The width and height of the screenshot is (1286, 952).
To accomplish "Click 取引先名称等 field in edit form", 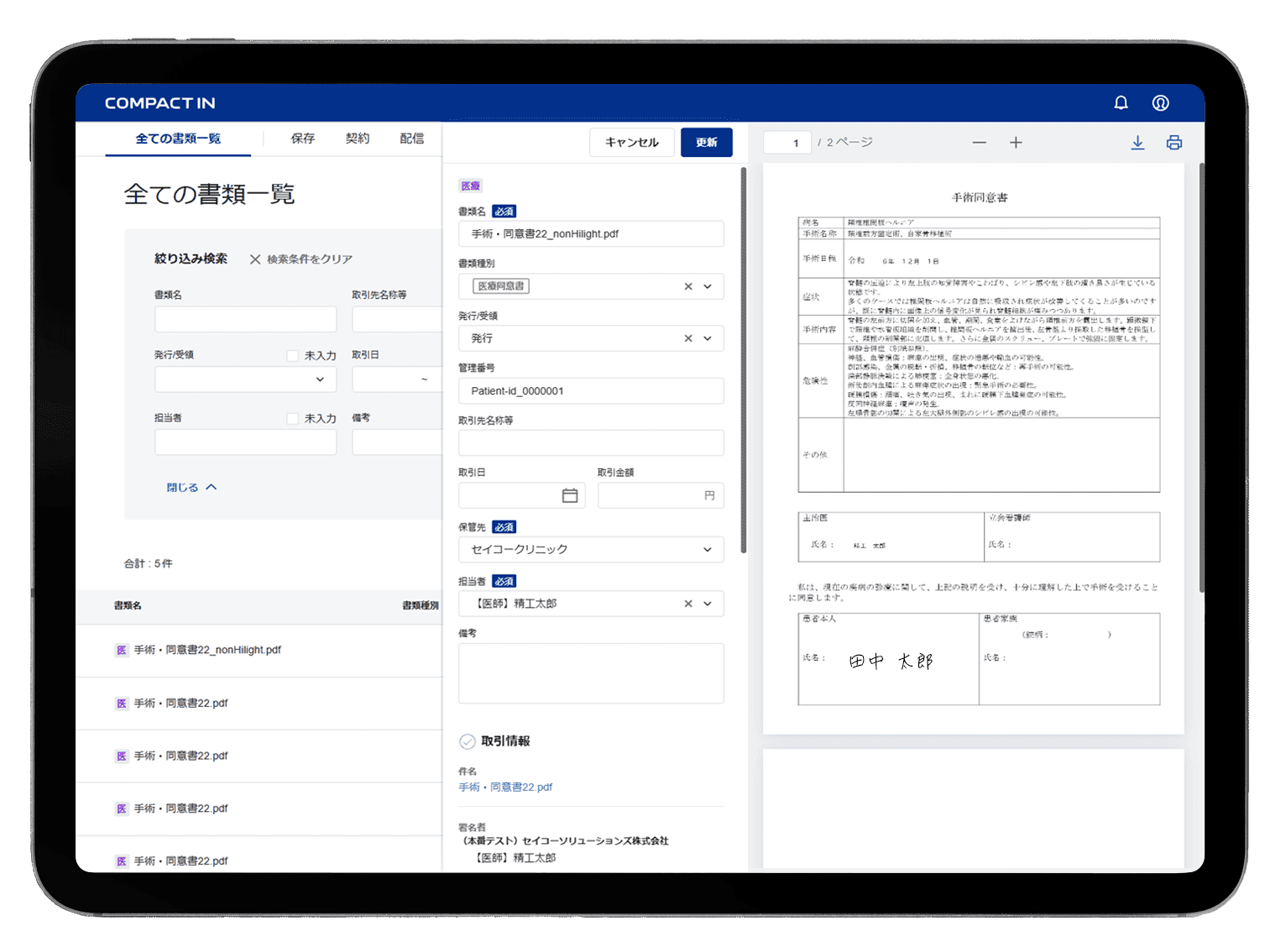I will (x=591, y=443).
